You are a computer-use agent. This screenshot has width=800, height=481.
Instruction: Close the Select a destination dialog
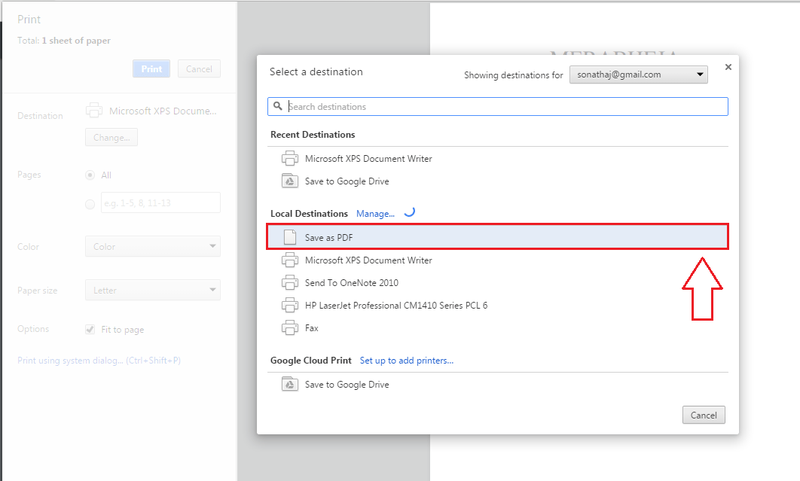[728, 67]
